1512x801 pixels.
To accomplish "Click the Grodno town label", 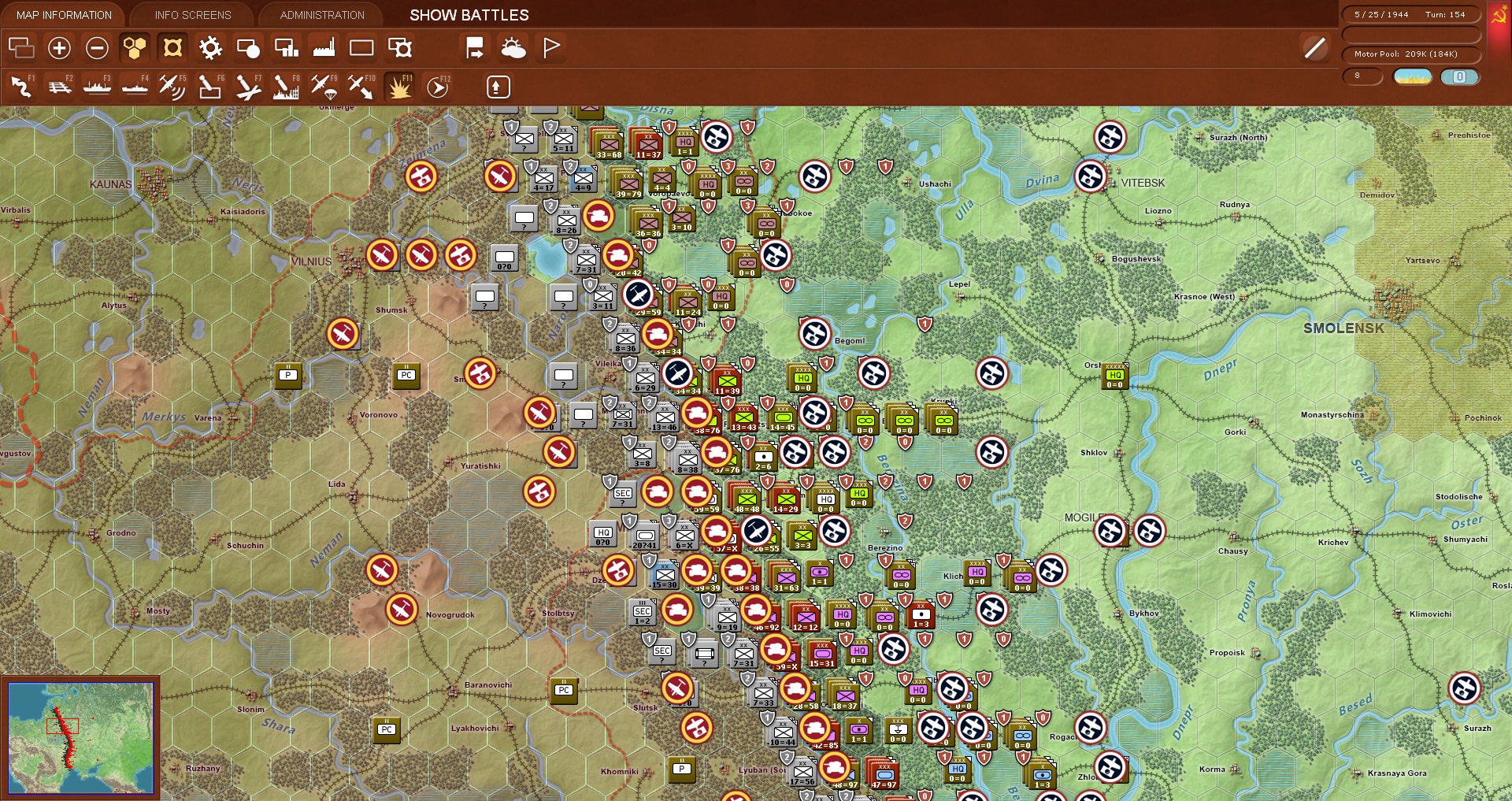I will 121,533.
